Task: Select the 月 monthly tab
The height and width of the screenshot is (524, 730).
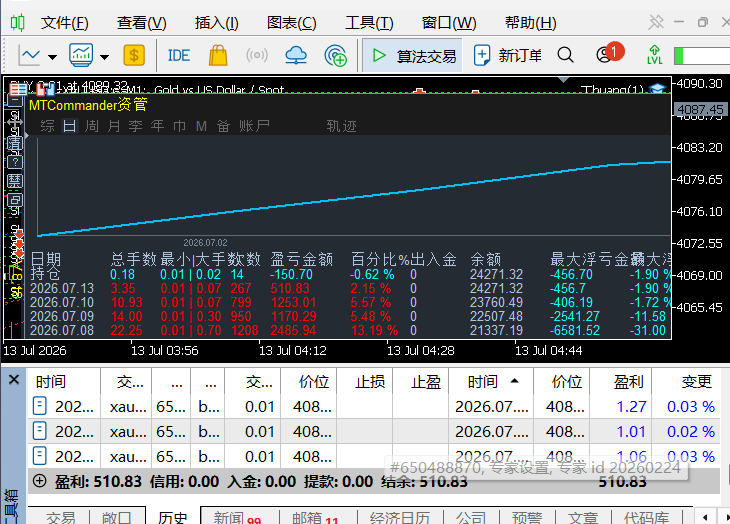Action: (114, 126)
